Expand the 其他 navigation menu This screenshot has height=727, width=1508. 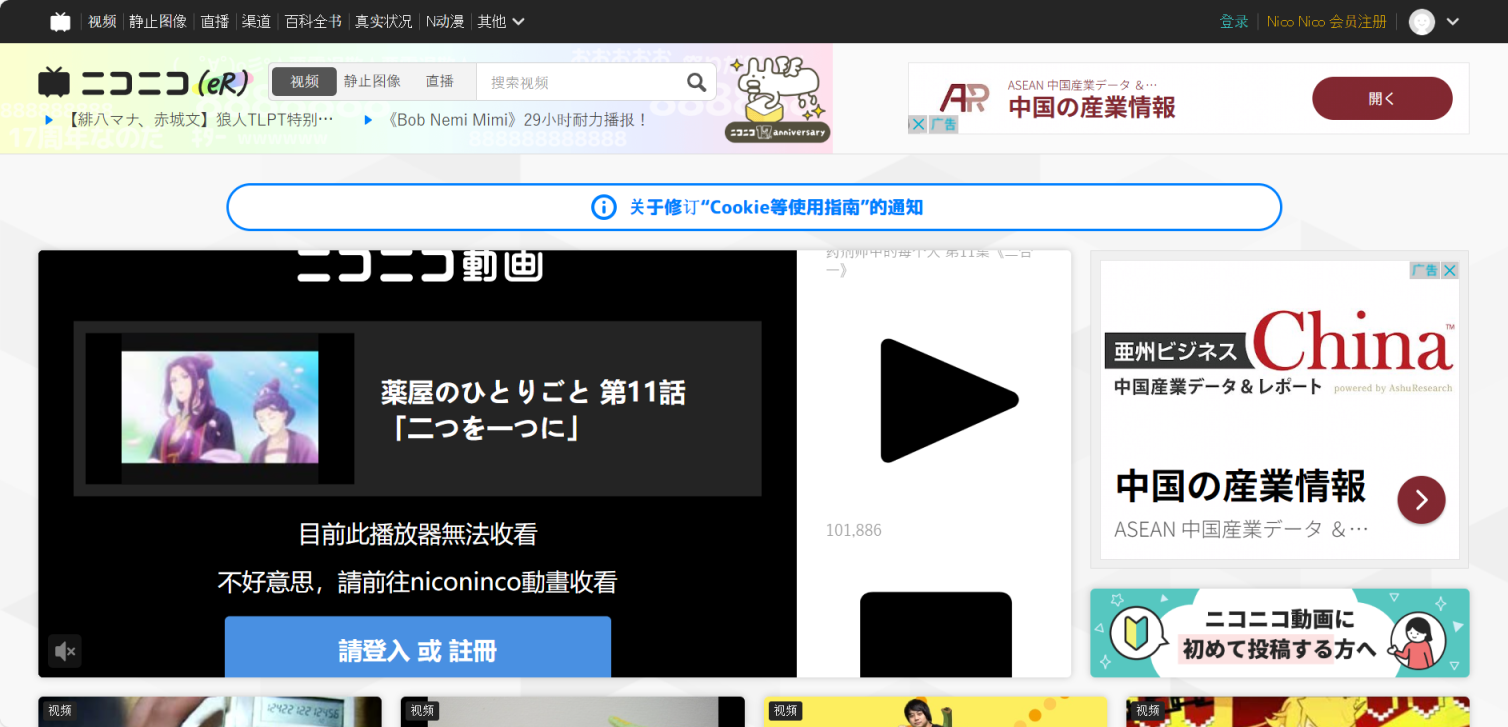[x=500, y=21]
